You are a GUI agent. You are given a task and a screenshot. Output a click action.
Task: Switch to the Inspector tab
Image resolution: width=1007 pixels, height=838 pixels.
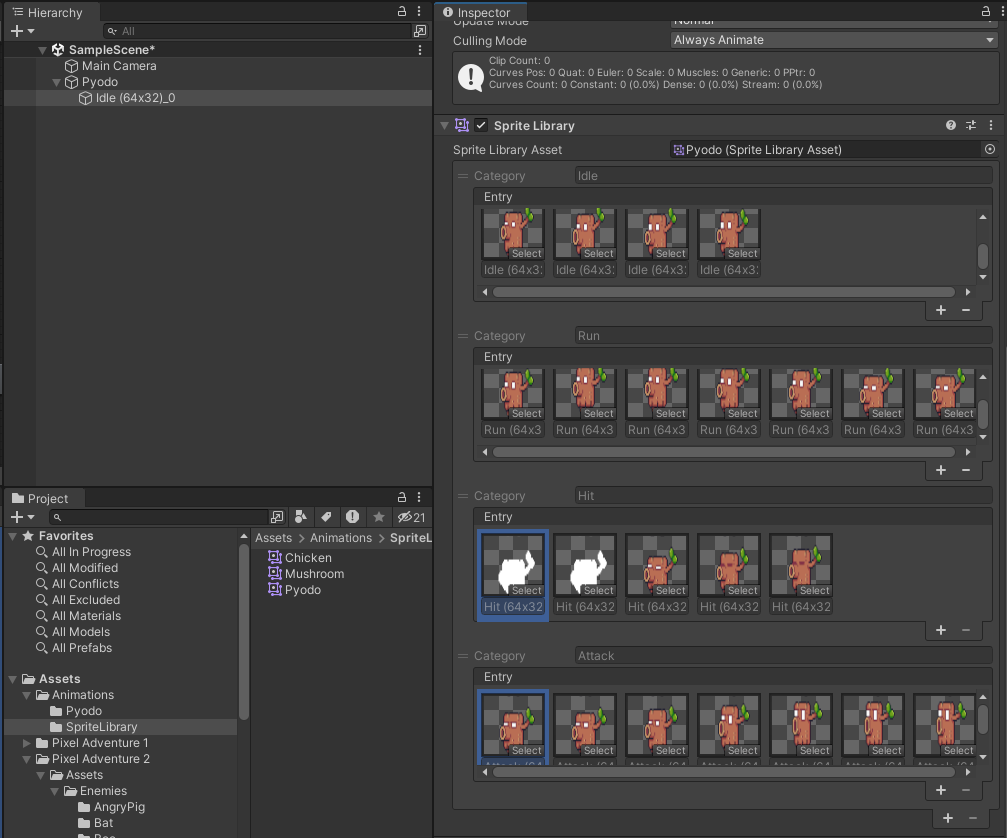click(477, 12)
